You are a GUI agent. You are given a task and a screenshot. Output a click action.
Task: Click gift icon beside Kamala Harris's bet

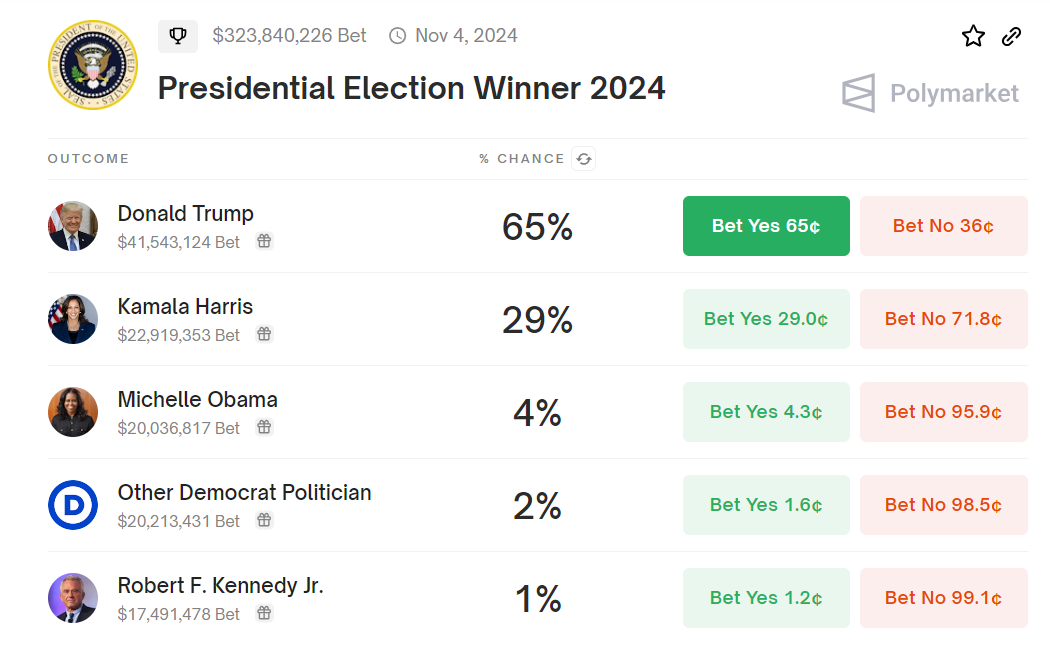pyautogui.click(x=264, y=334)
